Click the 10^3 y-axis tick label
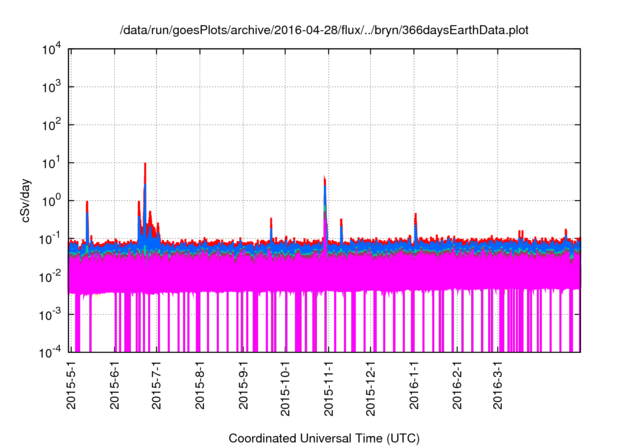Screen dimensions: 640x448 (x=51, y=87)
